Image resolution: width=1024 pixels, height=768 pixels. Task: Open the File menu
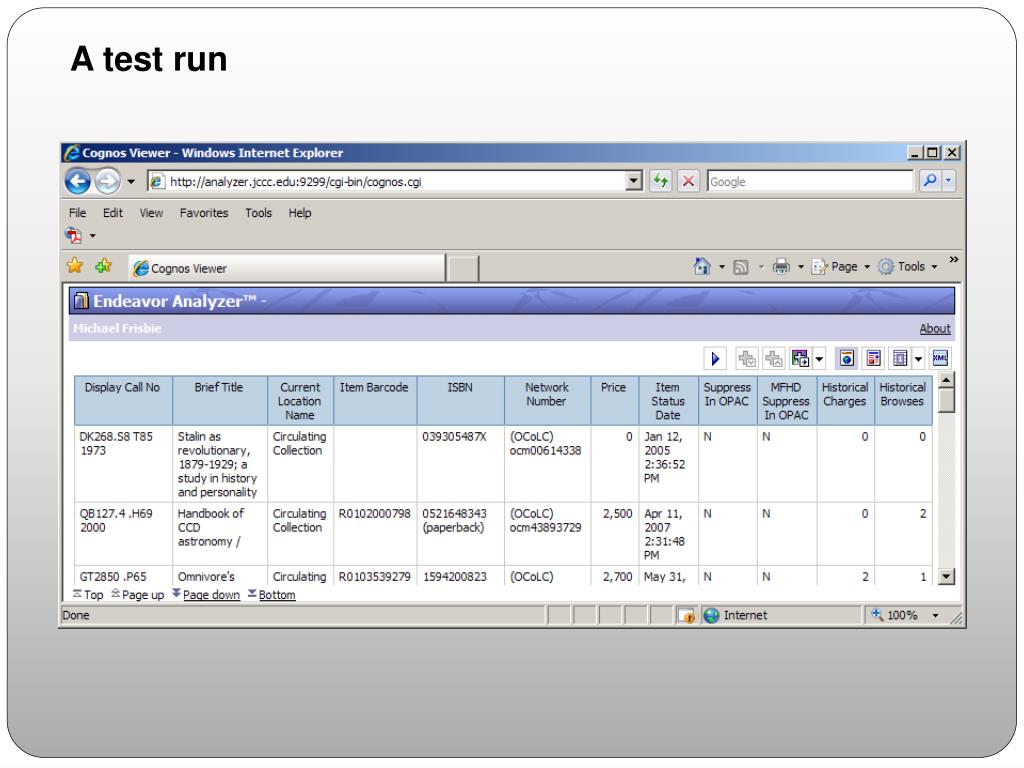click(x=78, y=213)
